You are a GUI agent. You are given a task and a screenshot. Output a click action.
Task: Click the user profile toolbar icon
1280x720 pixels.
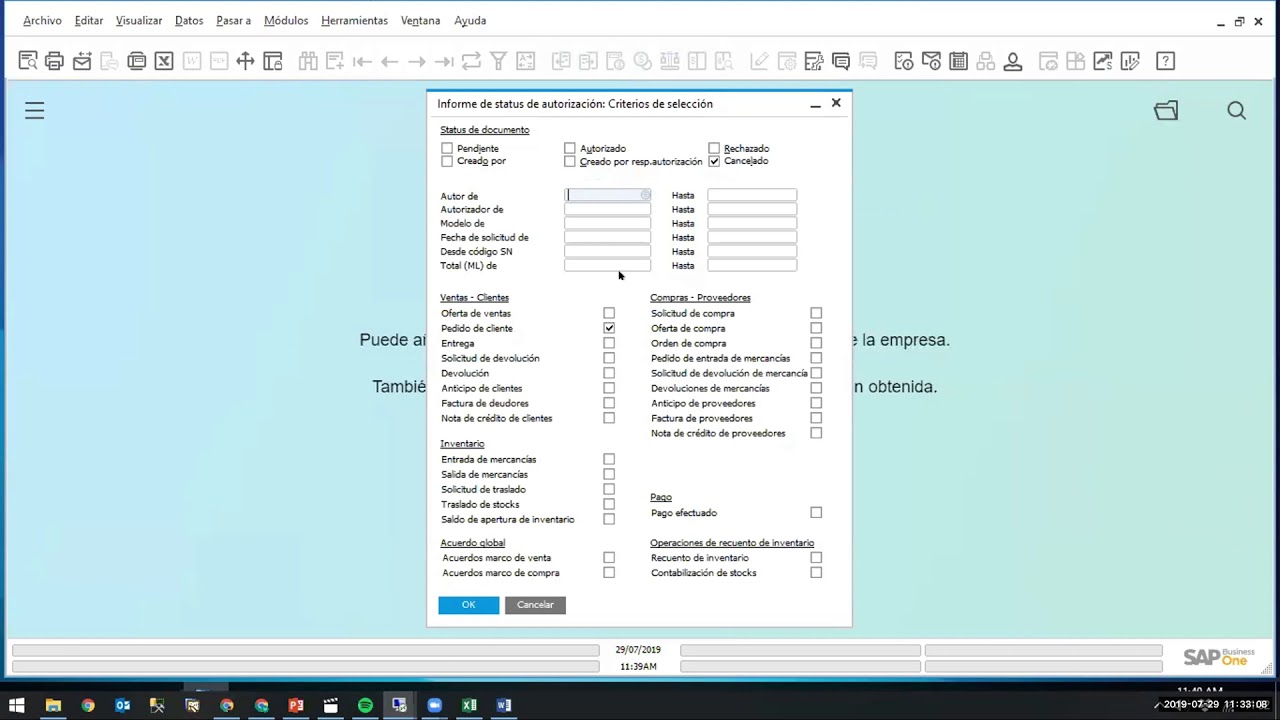coord(1012,61)
